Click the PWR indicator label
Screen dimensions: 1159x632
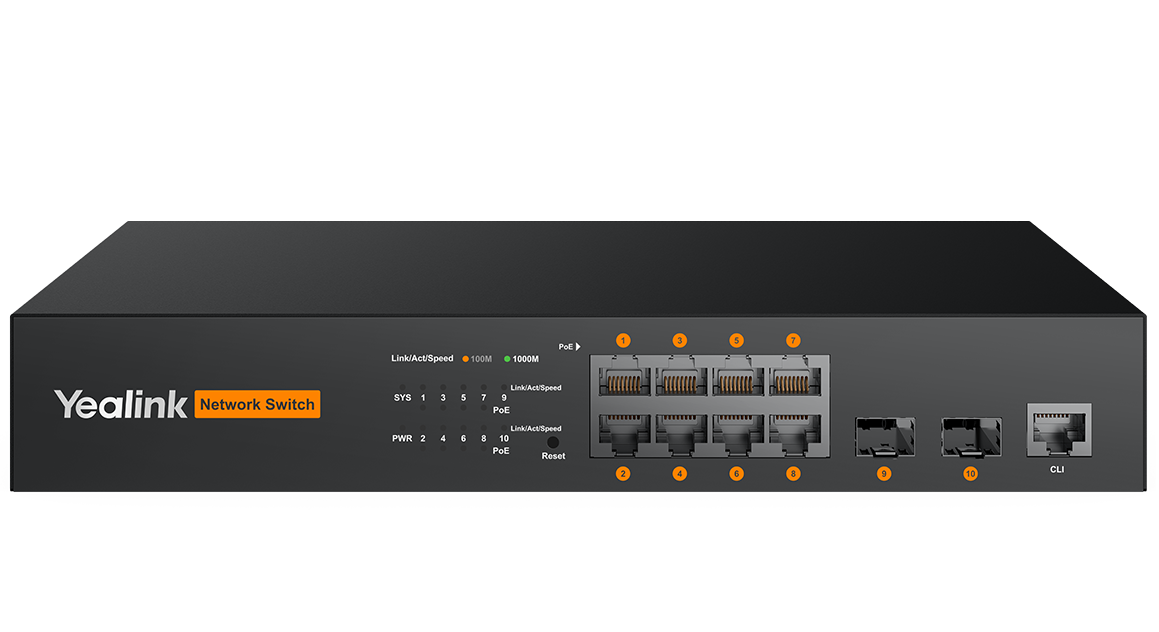(402, 439)
